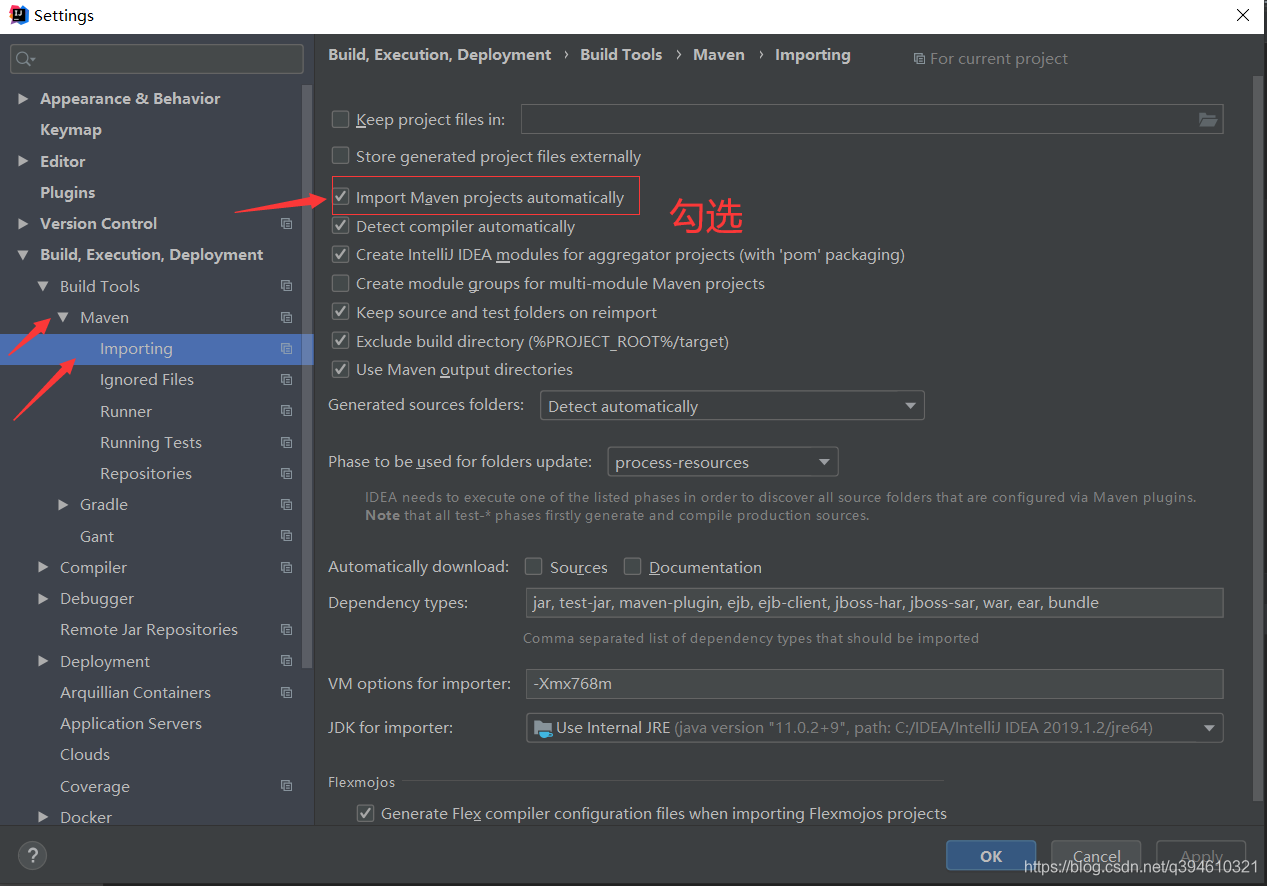Toggle Exclude build directory checkbox
Screen dimensions: 1267x886
341,341
